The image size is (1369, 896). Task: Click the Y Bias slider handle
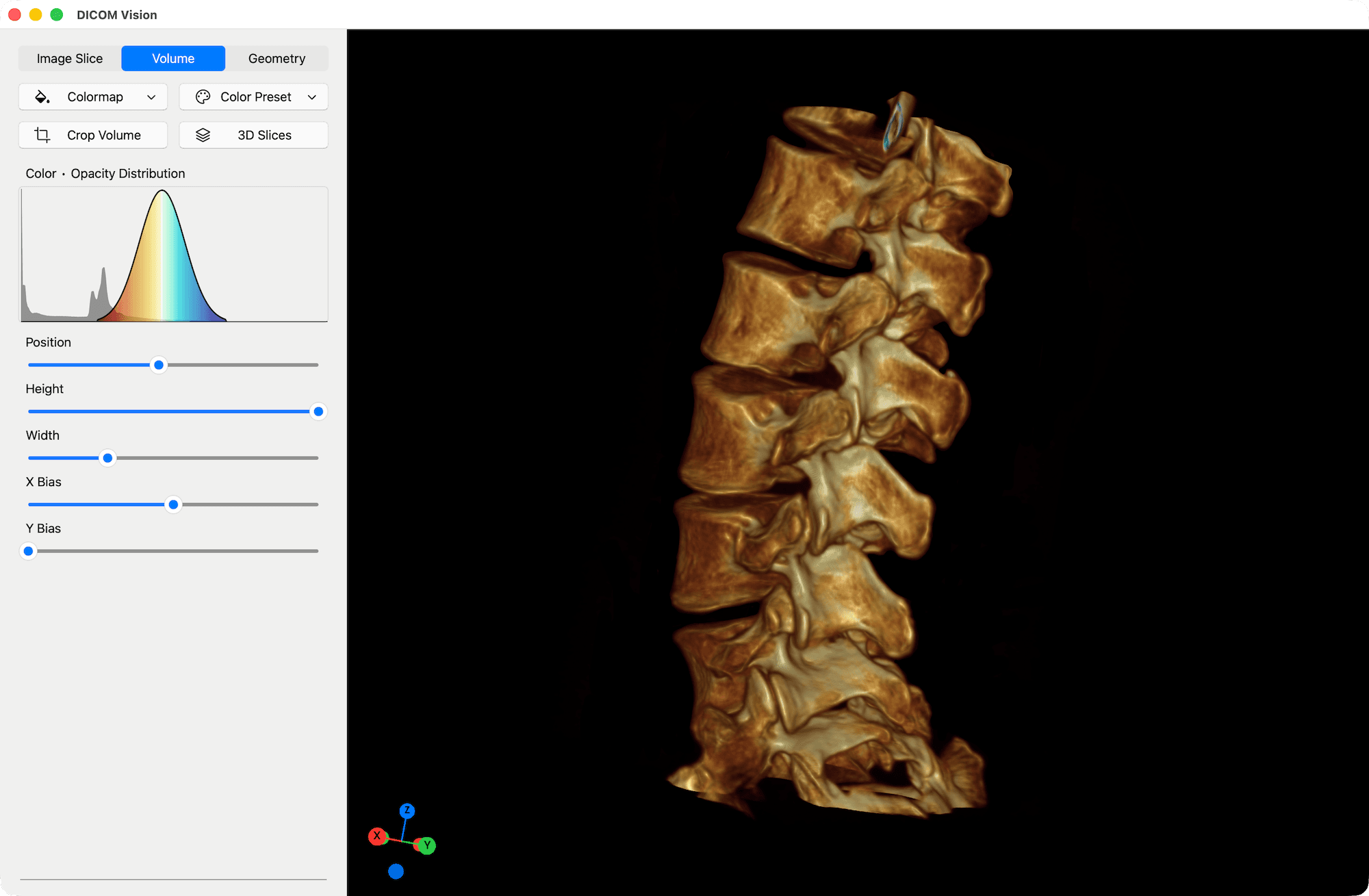[x=29, y=551]
